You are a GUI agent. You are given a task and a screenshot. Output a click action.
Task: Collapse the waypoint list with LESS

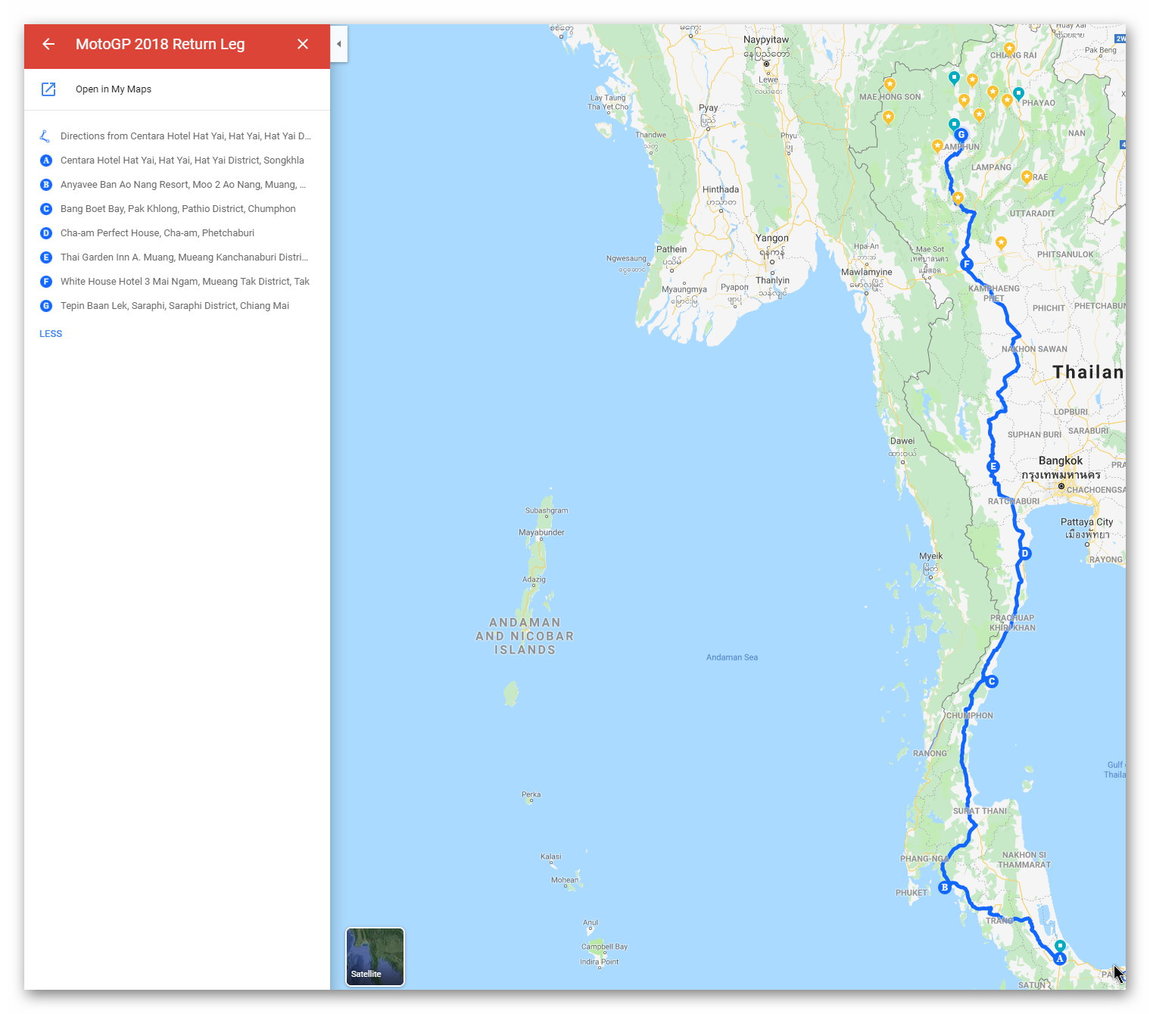50,334
